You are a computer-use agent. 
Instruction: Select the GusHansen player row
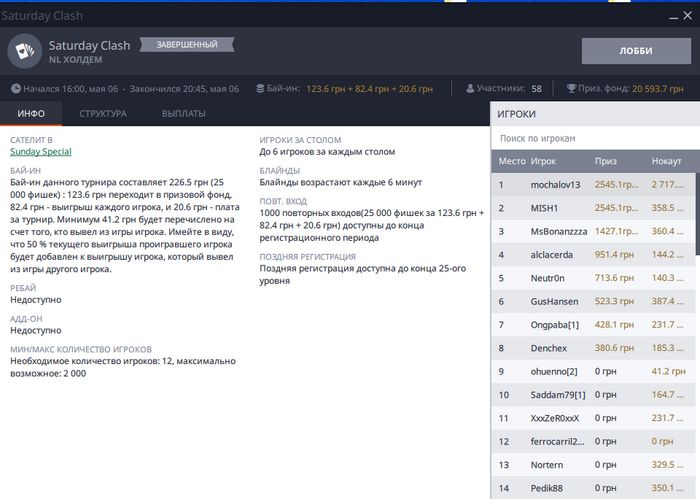593,301
